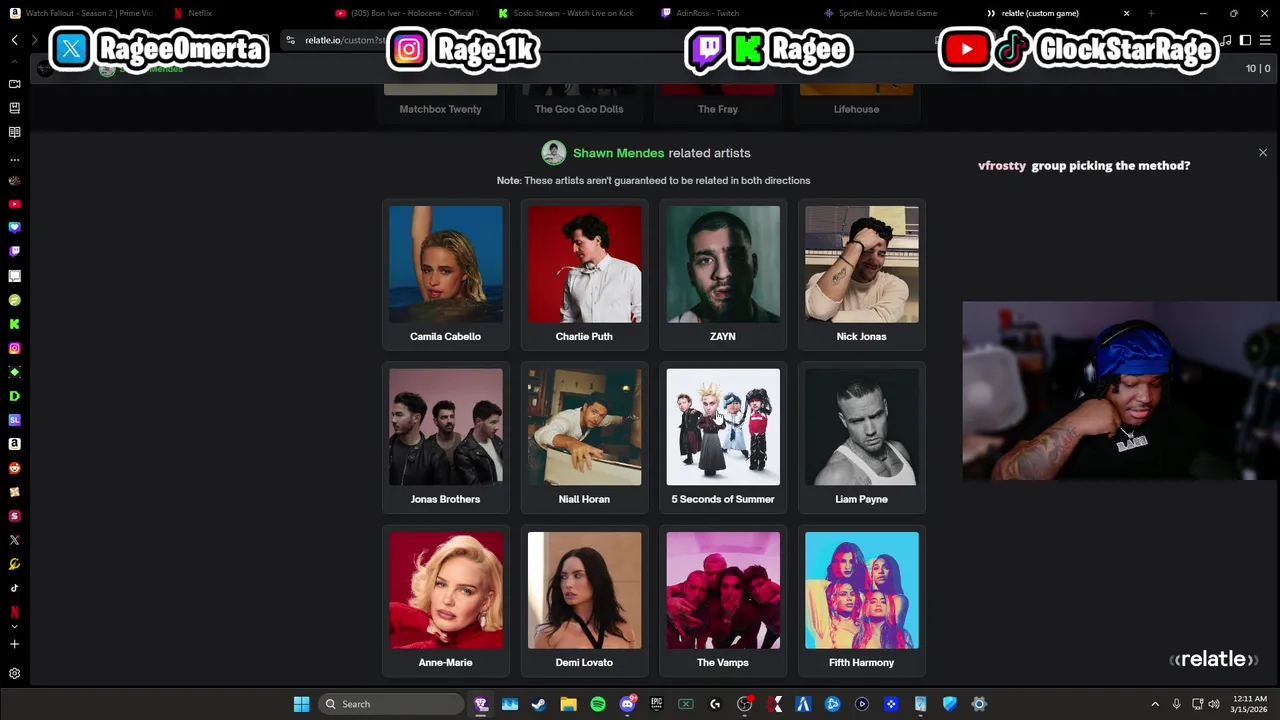Click the taskbar Search box

point(392,704)
